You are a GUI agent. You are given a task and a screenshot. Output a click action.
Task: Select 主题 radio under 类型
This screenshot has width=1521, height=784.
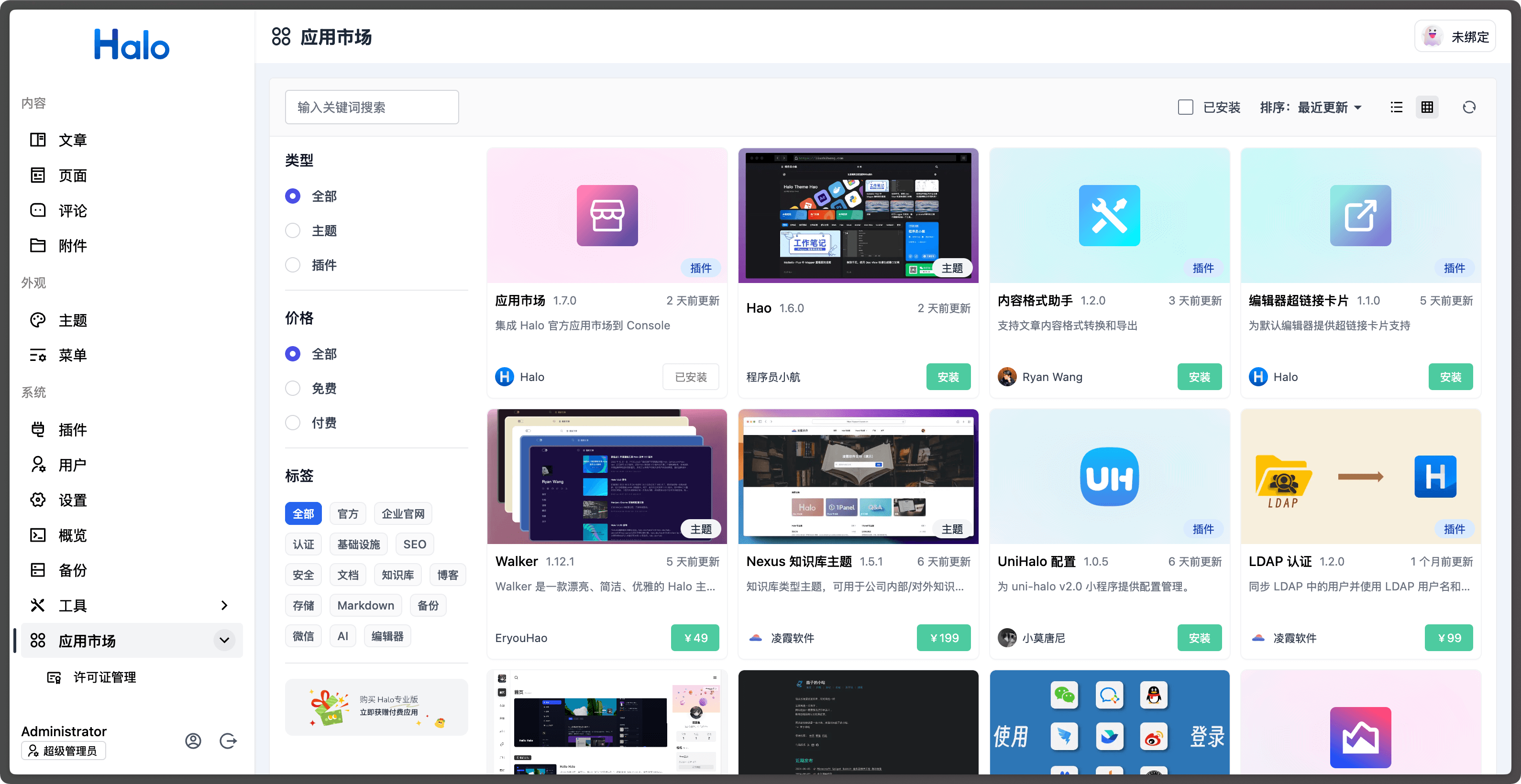[293, 230]
